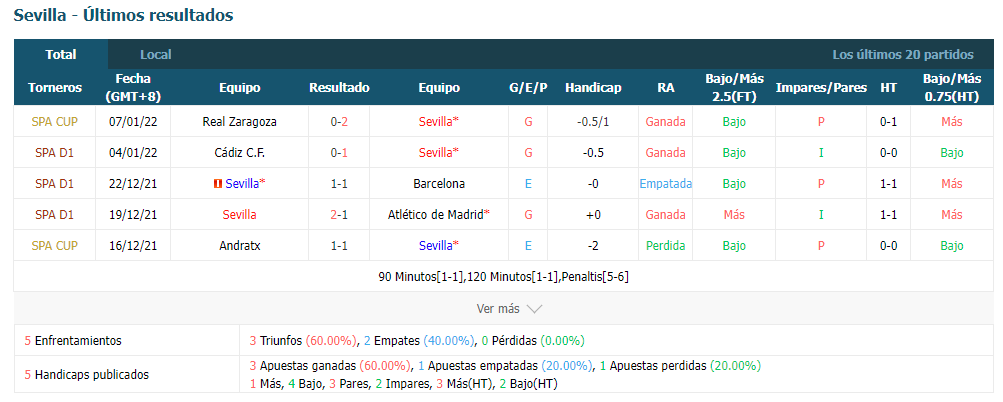
Task: Open the Real Zaragoza team link
Action: pos(239,122)
